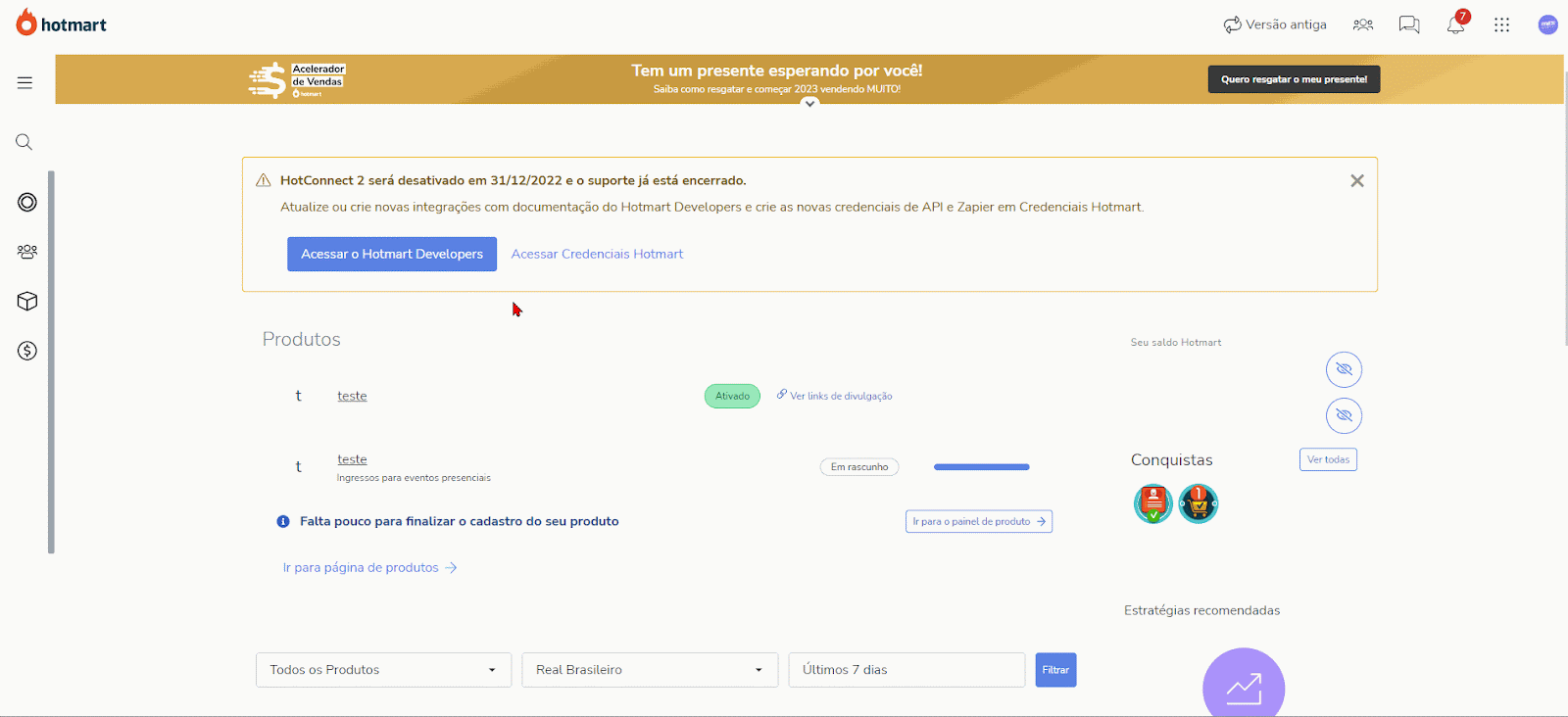Open 'Ver links de divulgação' link
The width and height of the screenshot is (1568, 717).
(834, 396)
